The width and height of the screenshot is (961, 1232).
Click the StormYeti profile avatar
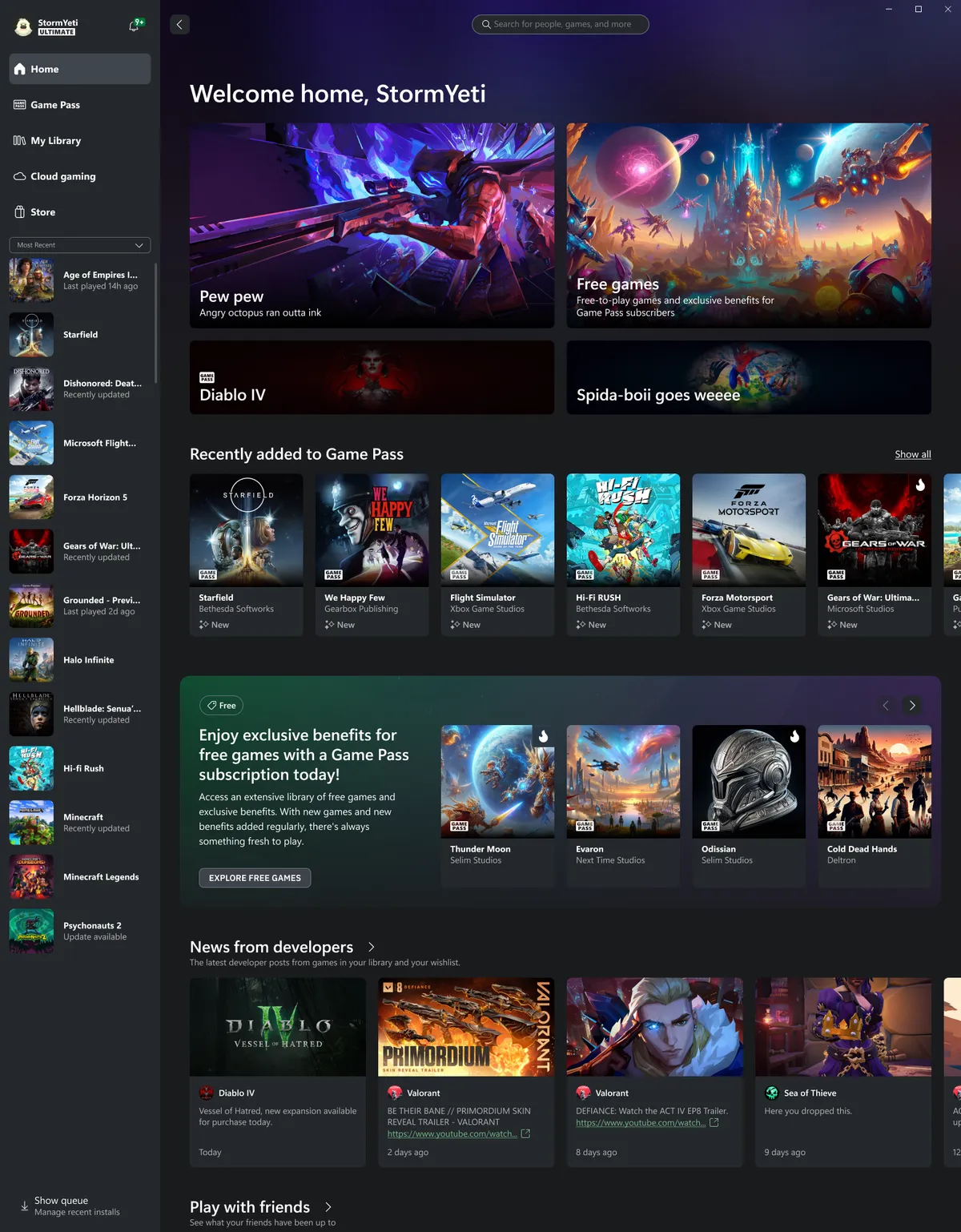(24, 27)
